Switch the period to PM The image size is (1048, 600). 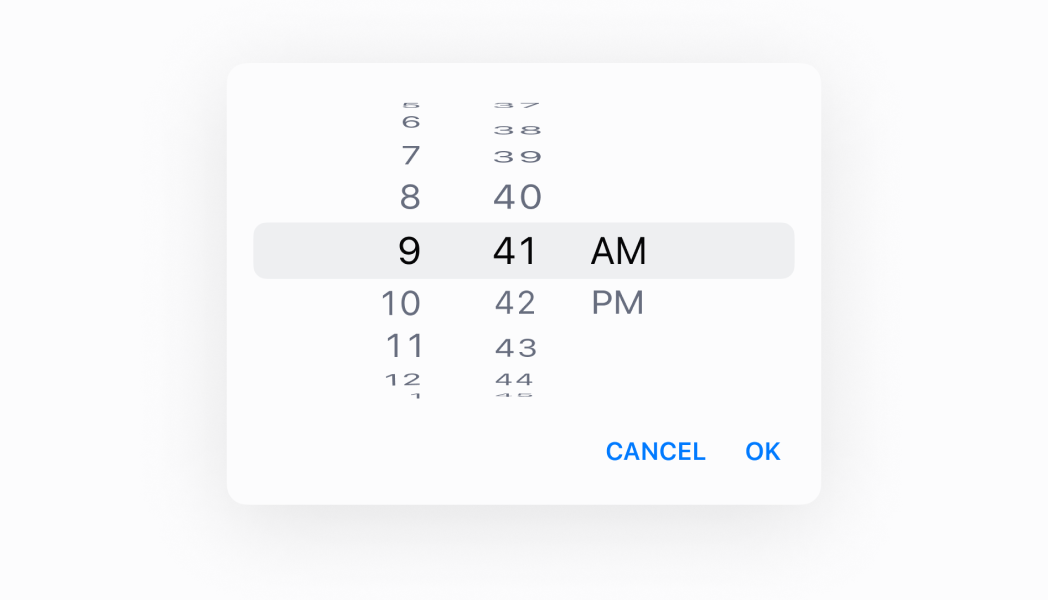tap(617, 302)
